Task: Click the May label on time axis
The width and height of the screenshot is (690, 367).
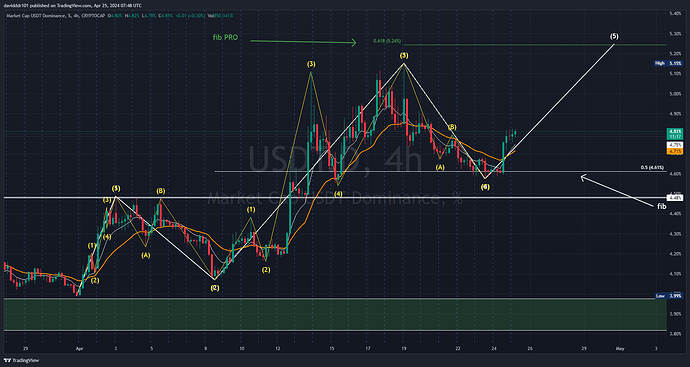Action: coord(619,348)
